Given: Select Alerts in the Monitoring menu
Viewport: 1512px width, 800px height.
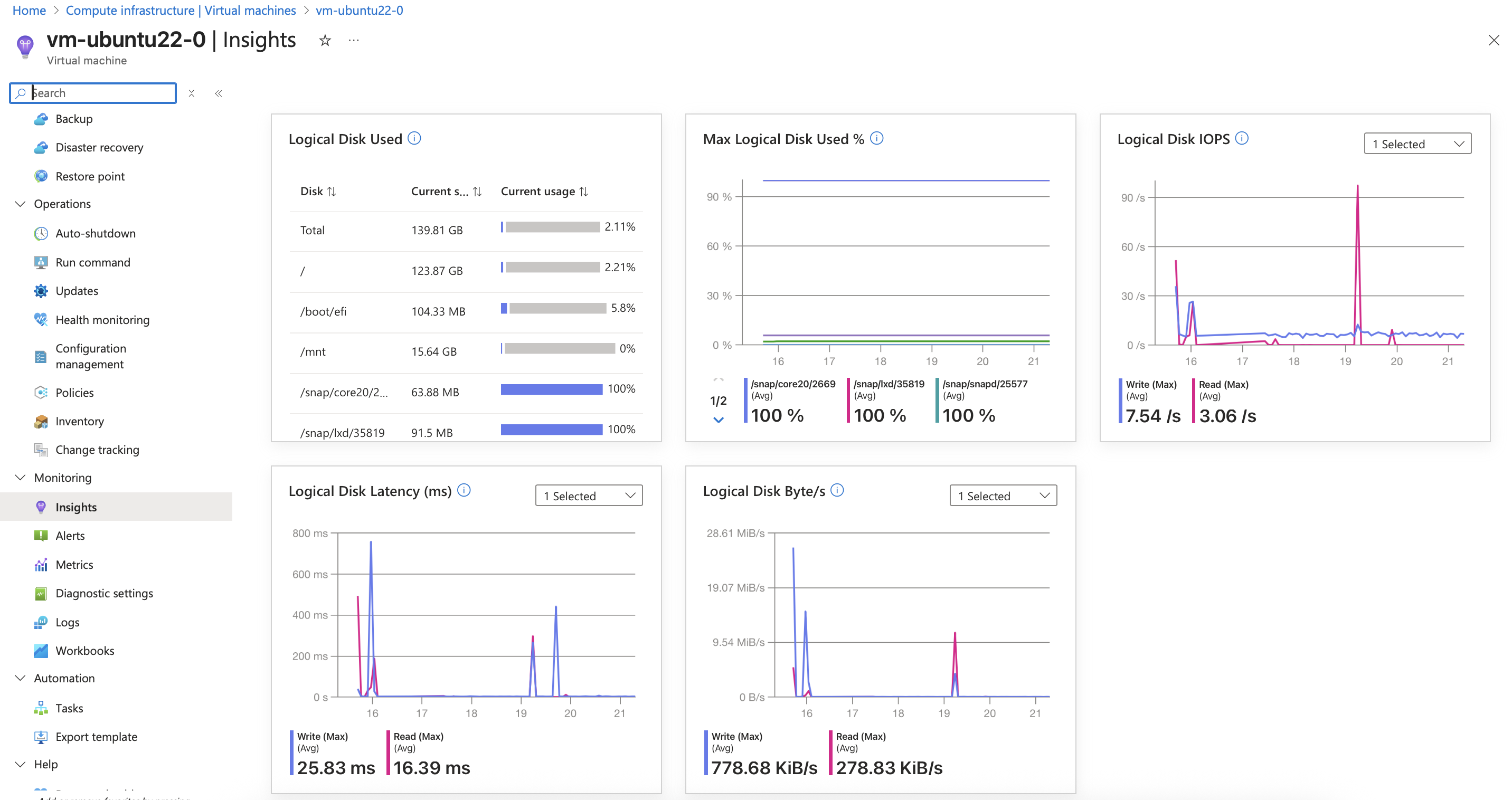Looking at the screenshot, I should (x=70, y=536).
